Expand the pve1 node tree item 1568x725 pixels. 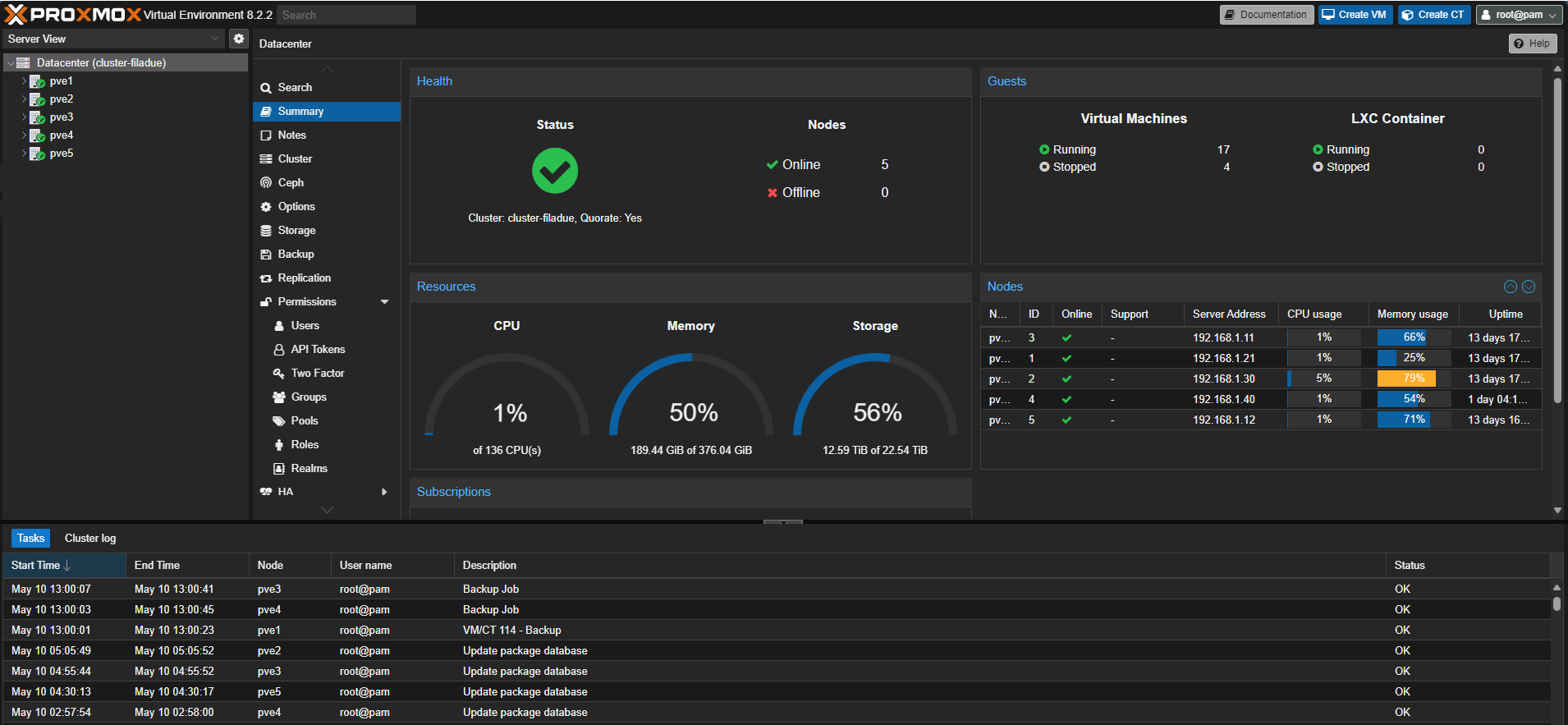coord(24,81)
